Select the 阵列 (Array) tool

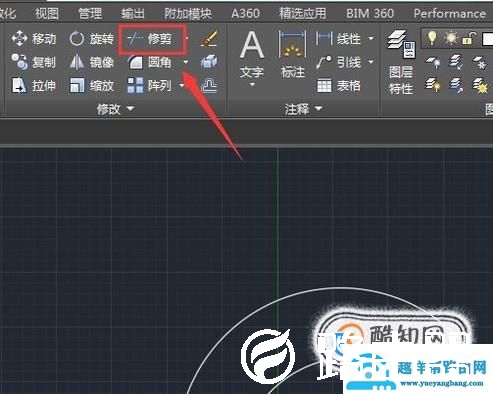coord(150,86)
